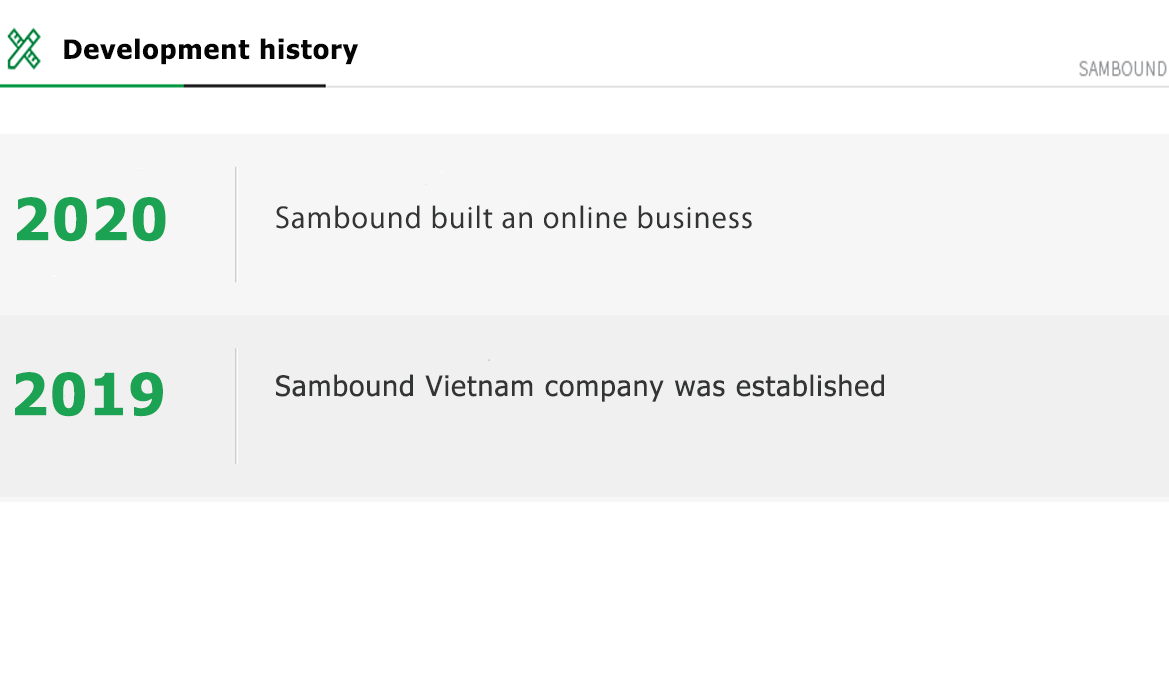Click the black underline segment under 'history'
The height and width of the screenshot is (699, 1169).
pyautogui.click(x=255, y=86)
